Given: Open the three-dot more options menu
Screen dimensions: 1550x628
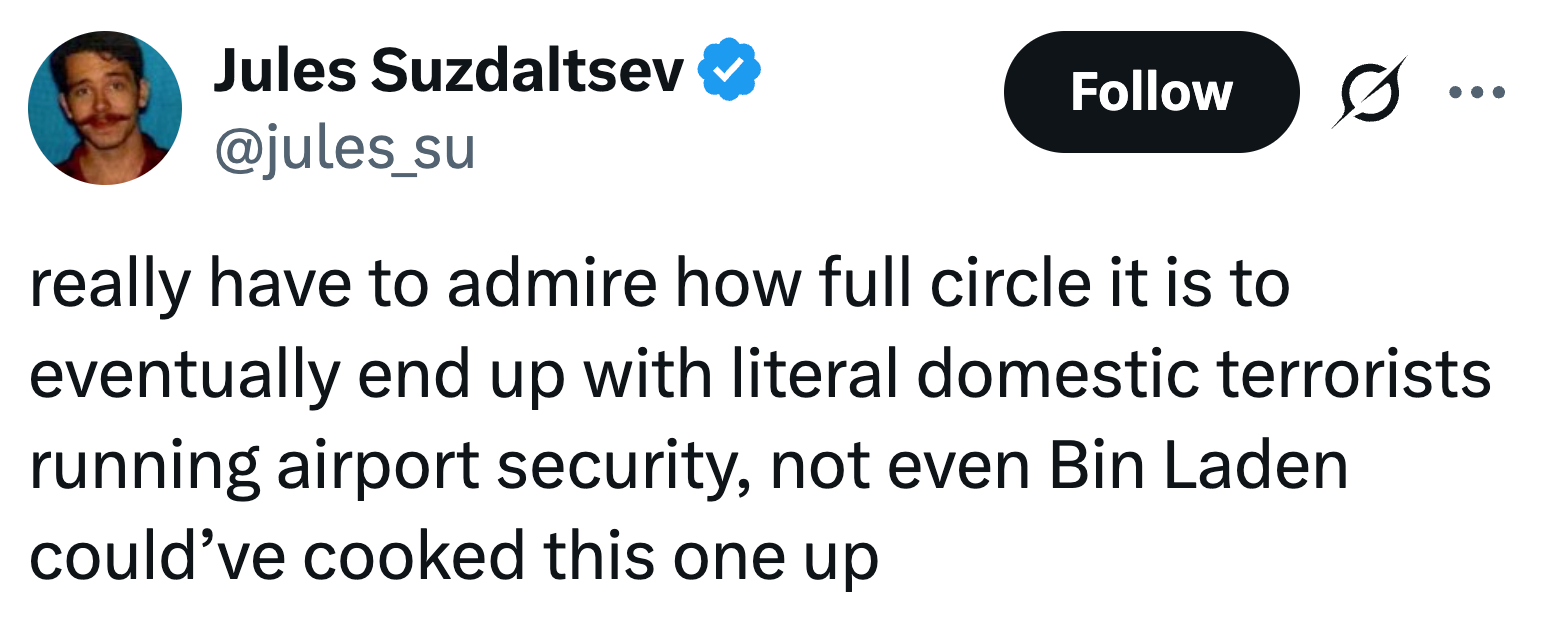Looking at the screenshot, I should pyautogui.click(x=1476, y=92).
